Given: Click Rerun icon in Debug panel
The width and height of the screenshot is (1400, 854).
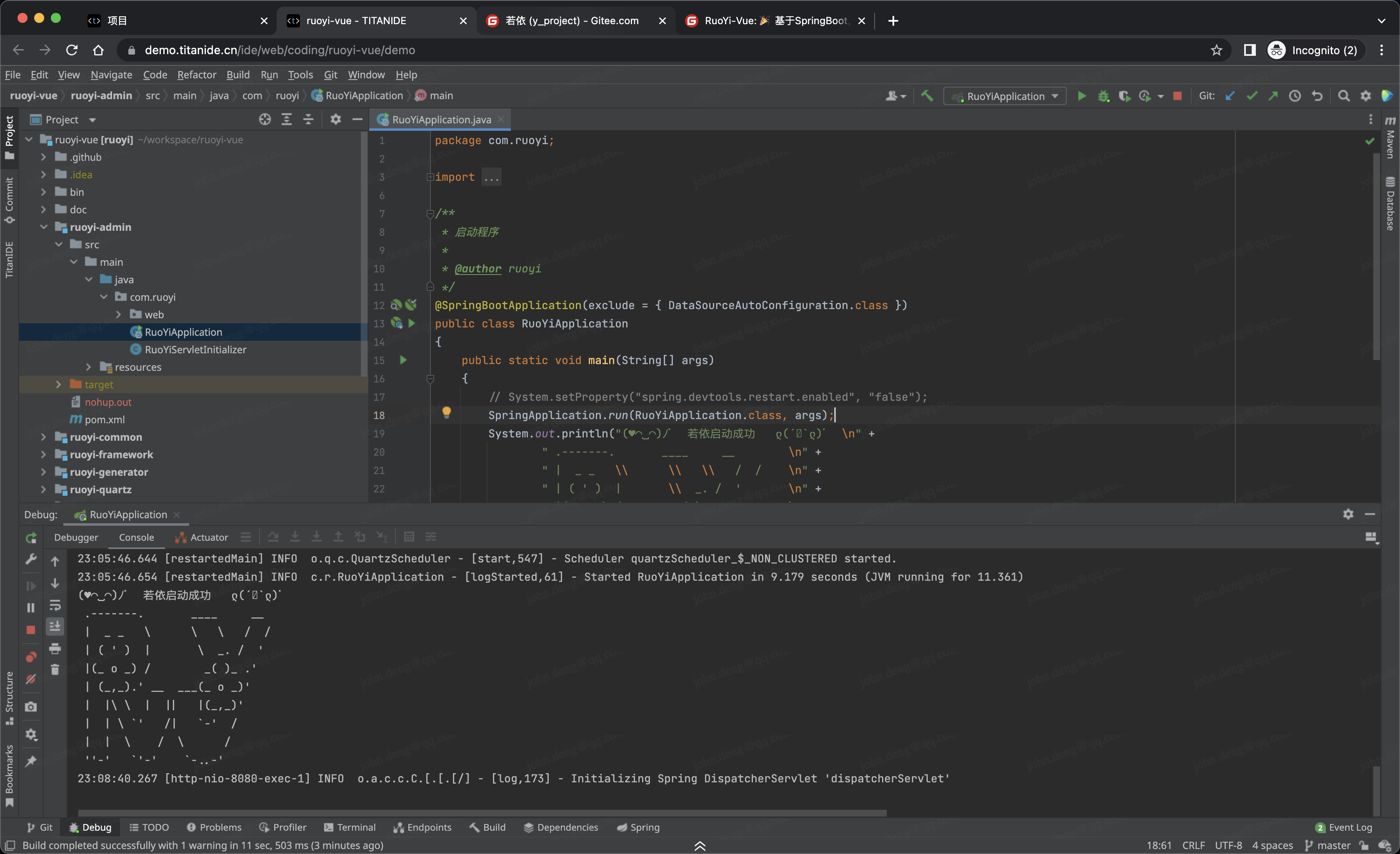Looking at the screenshot, I should coord(31,537).
